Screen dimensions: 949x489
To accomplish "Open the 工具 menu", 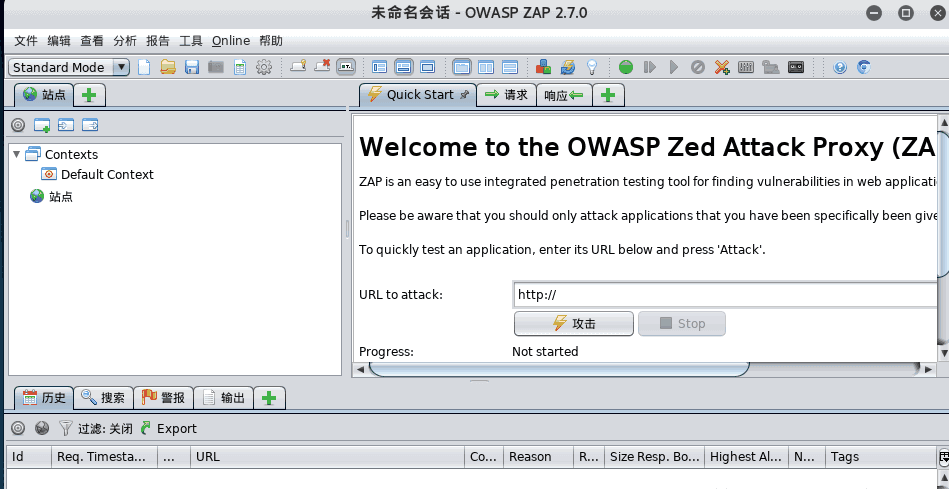I will [191, 41].
